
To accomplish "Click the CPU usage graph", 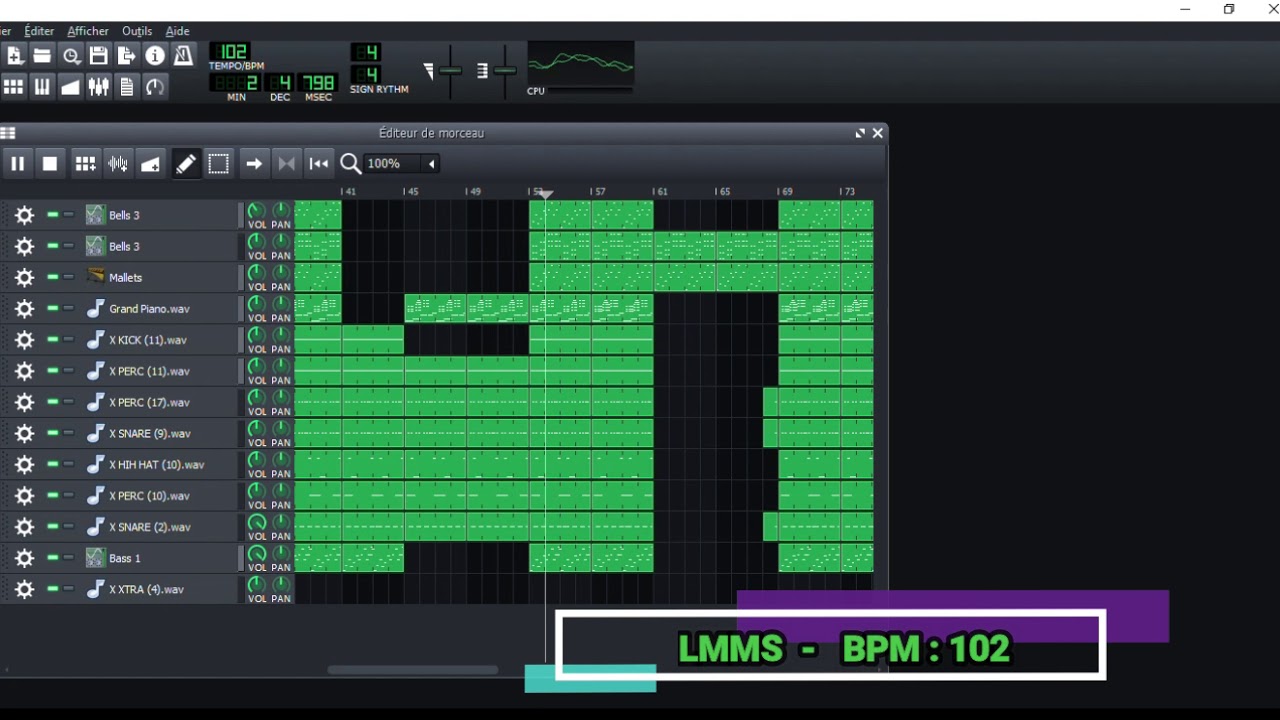I will tap(581, 65).
